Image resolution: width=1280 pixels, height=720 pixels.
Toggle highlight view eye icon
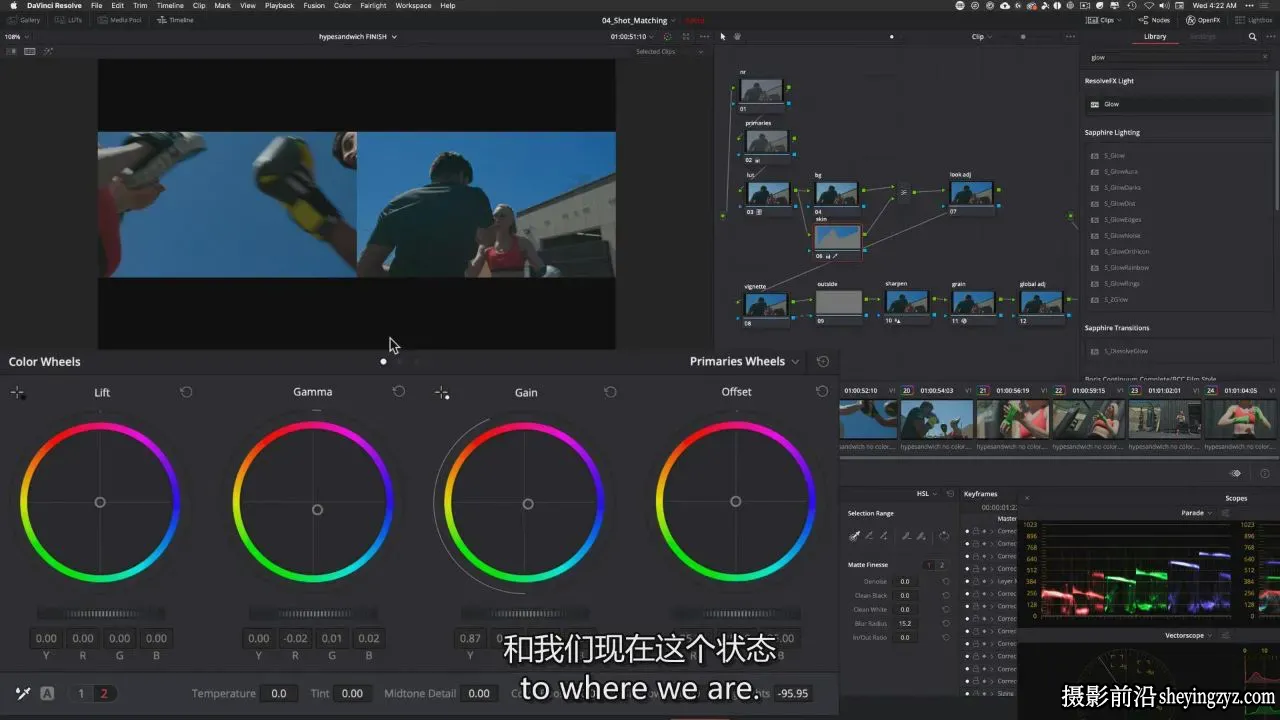1236,473
